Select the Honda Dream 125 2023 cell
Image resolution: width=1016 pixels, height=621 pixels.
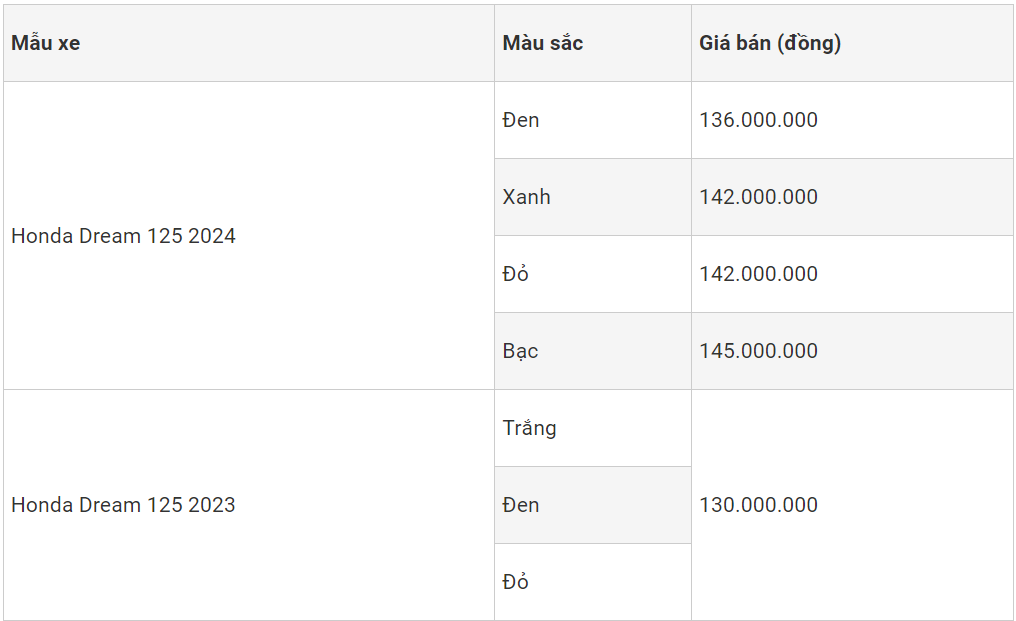tap(124, 505)
